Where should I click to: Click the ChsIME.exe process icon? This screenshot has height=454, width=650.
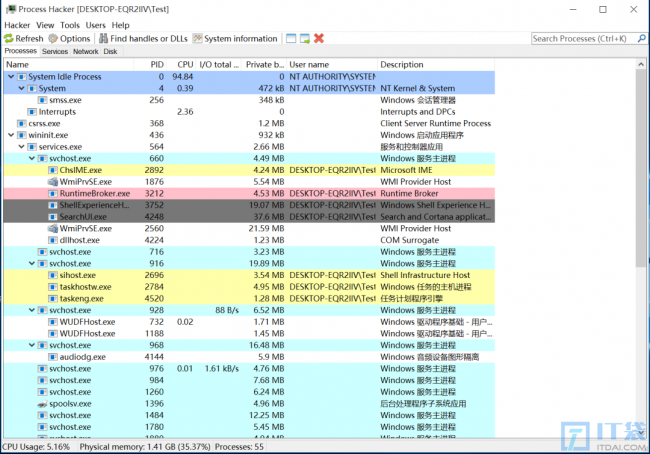click(x=53, y=170)
